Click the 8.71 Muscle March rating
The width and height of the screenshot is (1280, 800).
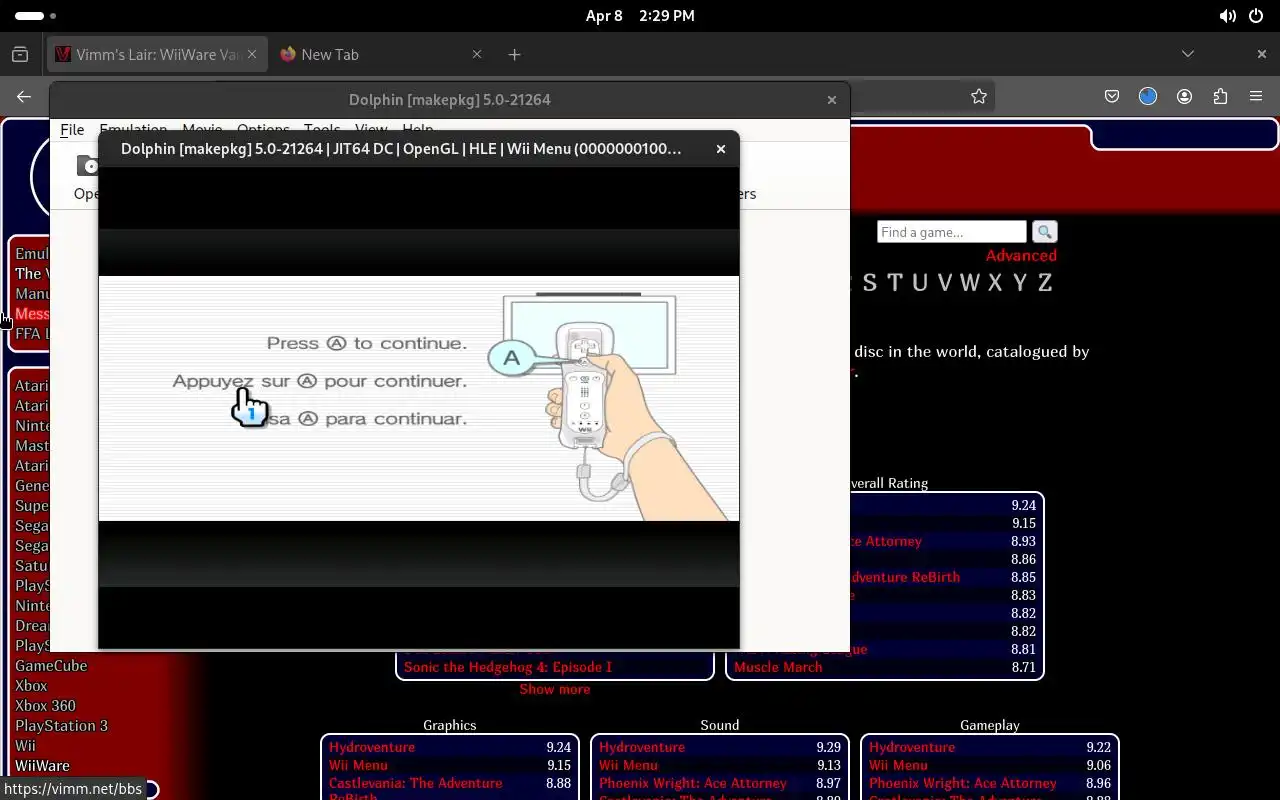1023,667
